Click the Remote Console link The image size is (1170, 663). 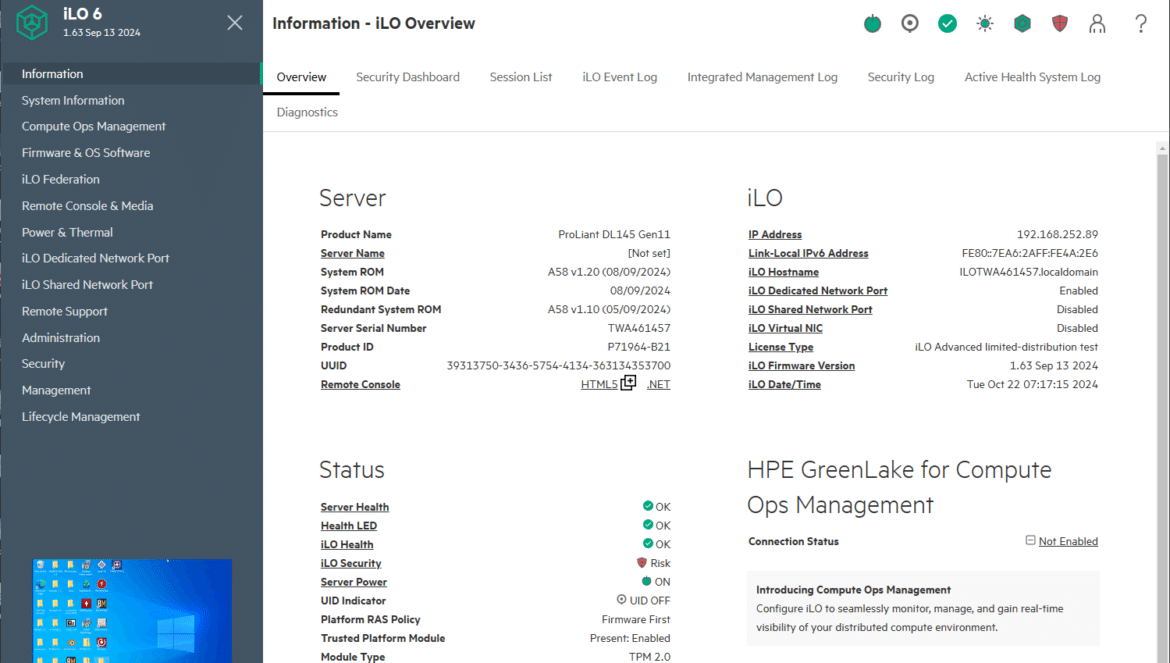[x=360, y=384]
